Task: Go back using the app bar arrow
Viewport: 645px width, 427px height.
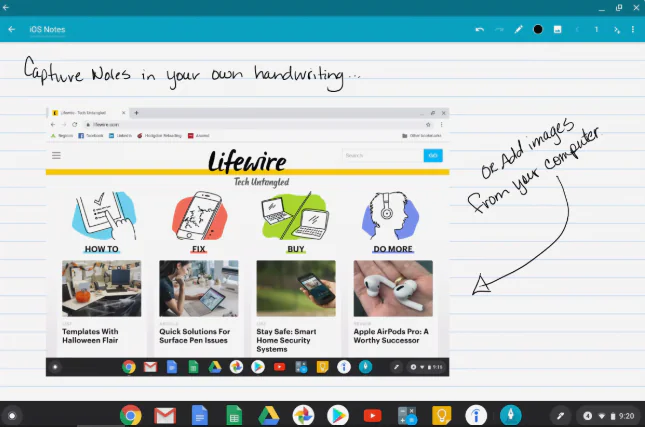Action: tap(12, 29)
